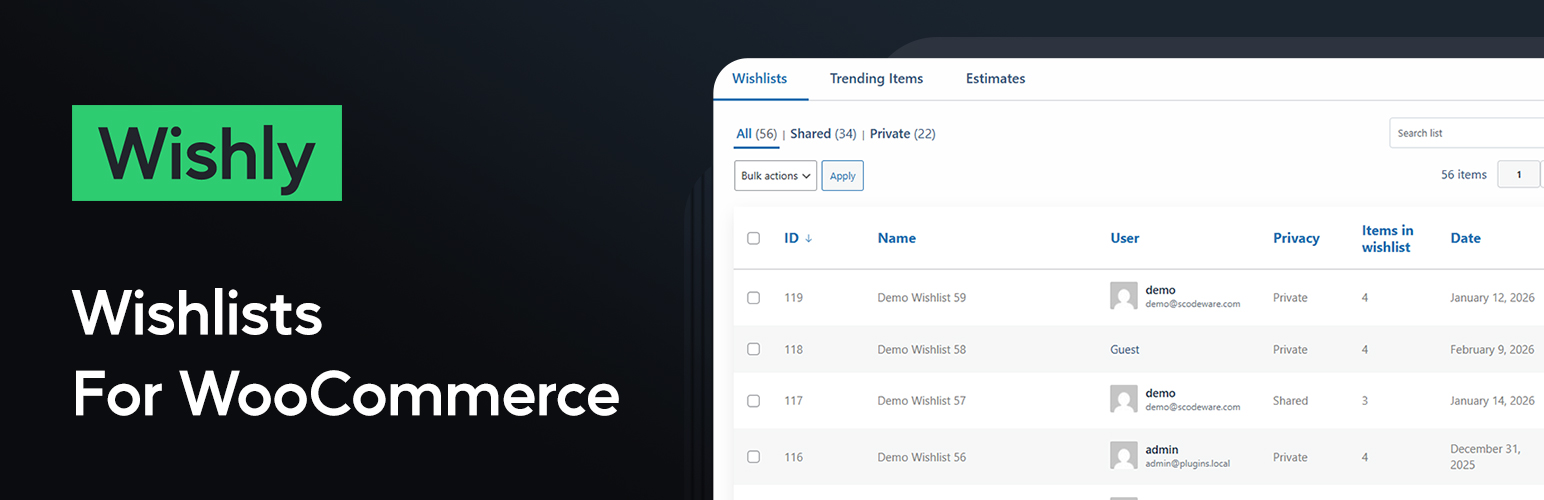This screenshot has width=1544, height=500.
Task: Check the box for wishlist 116
Action: pos(753,457)
